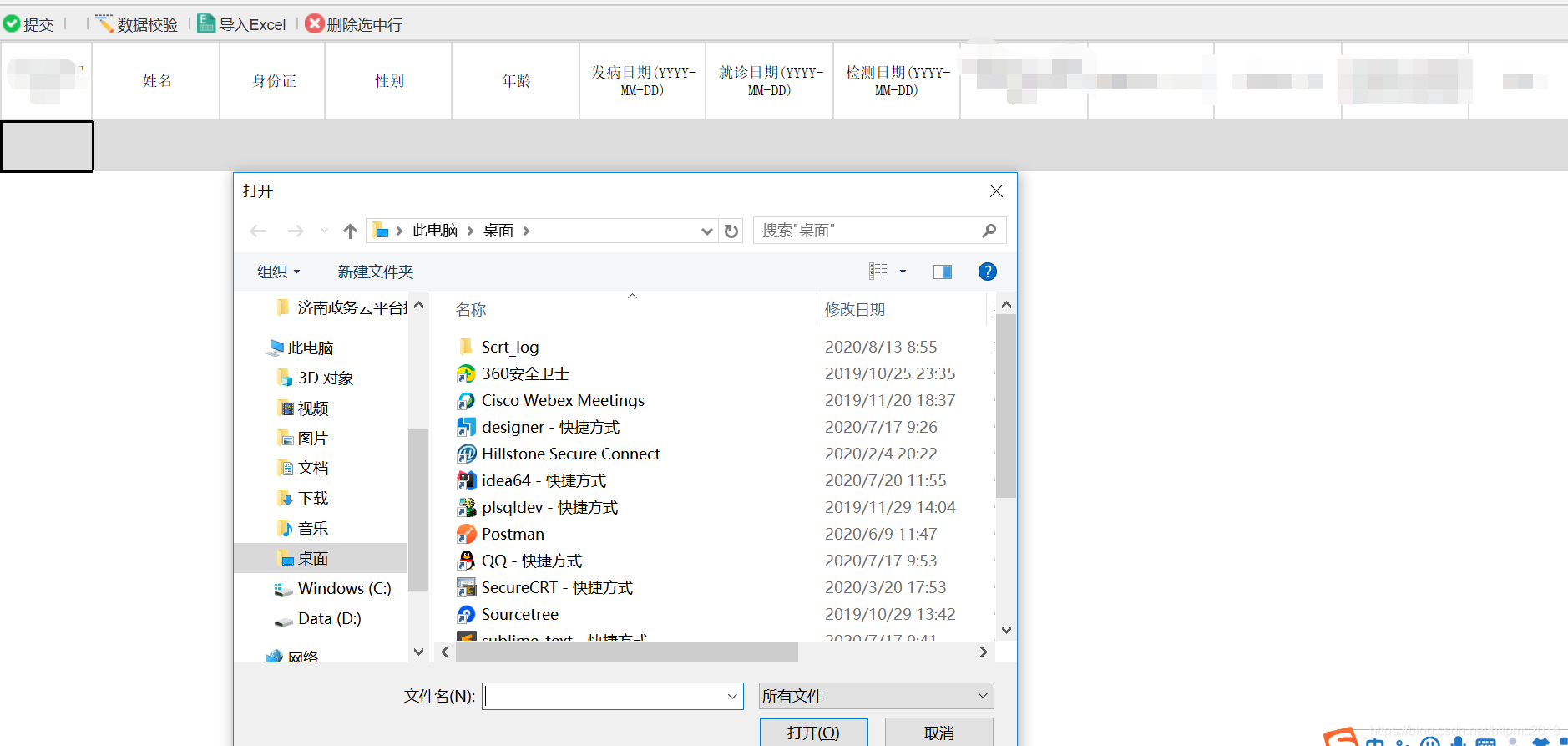1568x746 pixels.
Task: Select designer shortcut file
Action: click(539, 427)
